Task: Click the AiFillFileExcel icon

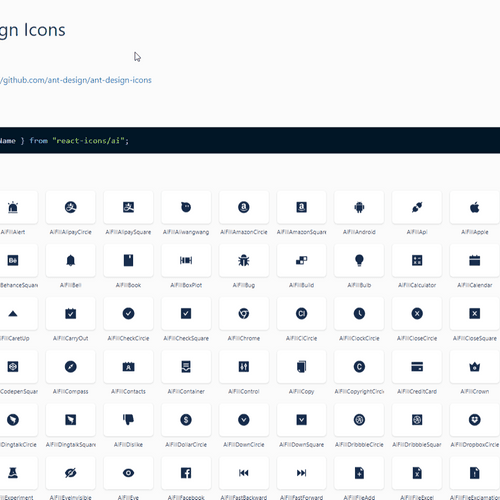Action: [x=417, y=473]
